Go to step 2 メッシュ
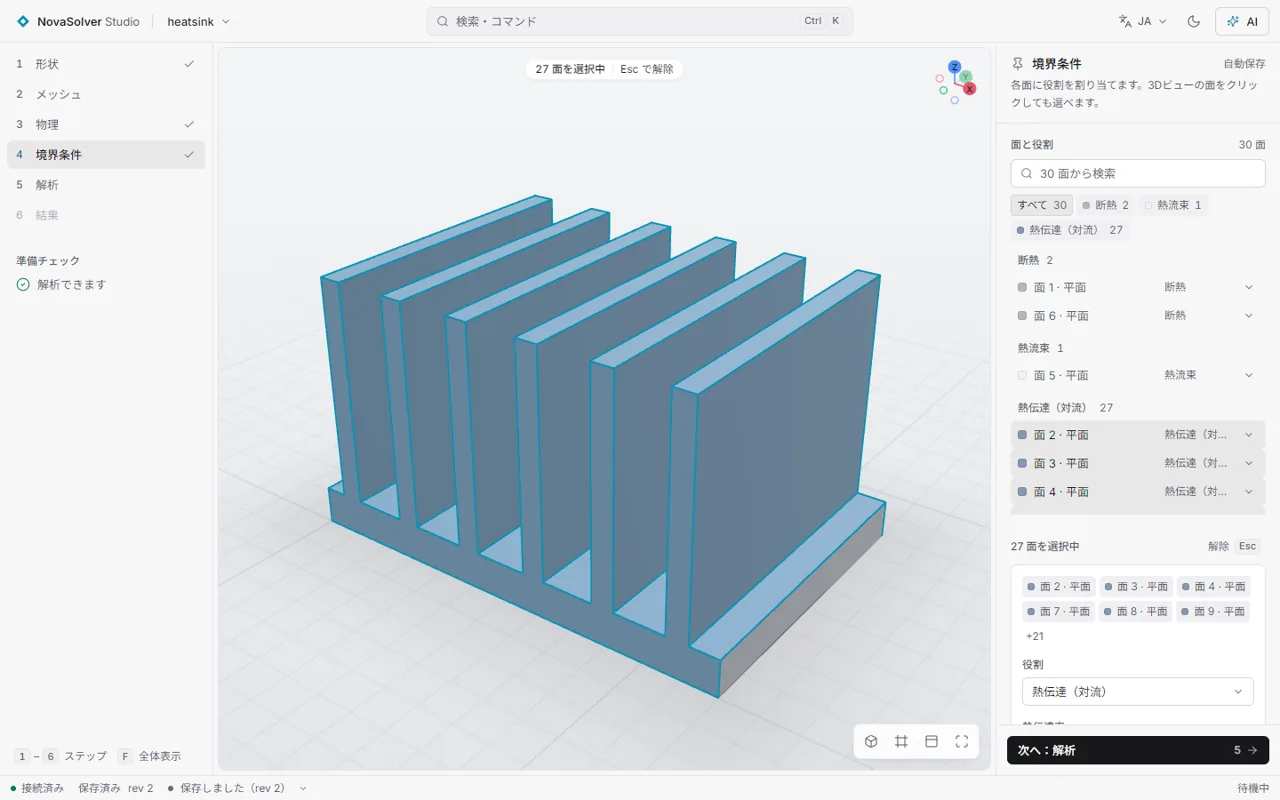 [106, 94]
